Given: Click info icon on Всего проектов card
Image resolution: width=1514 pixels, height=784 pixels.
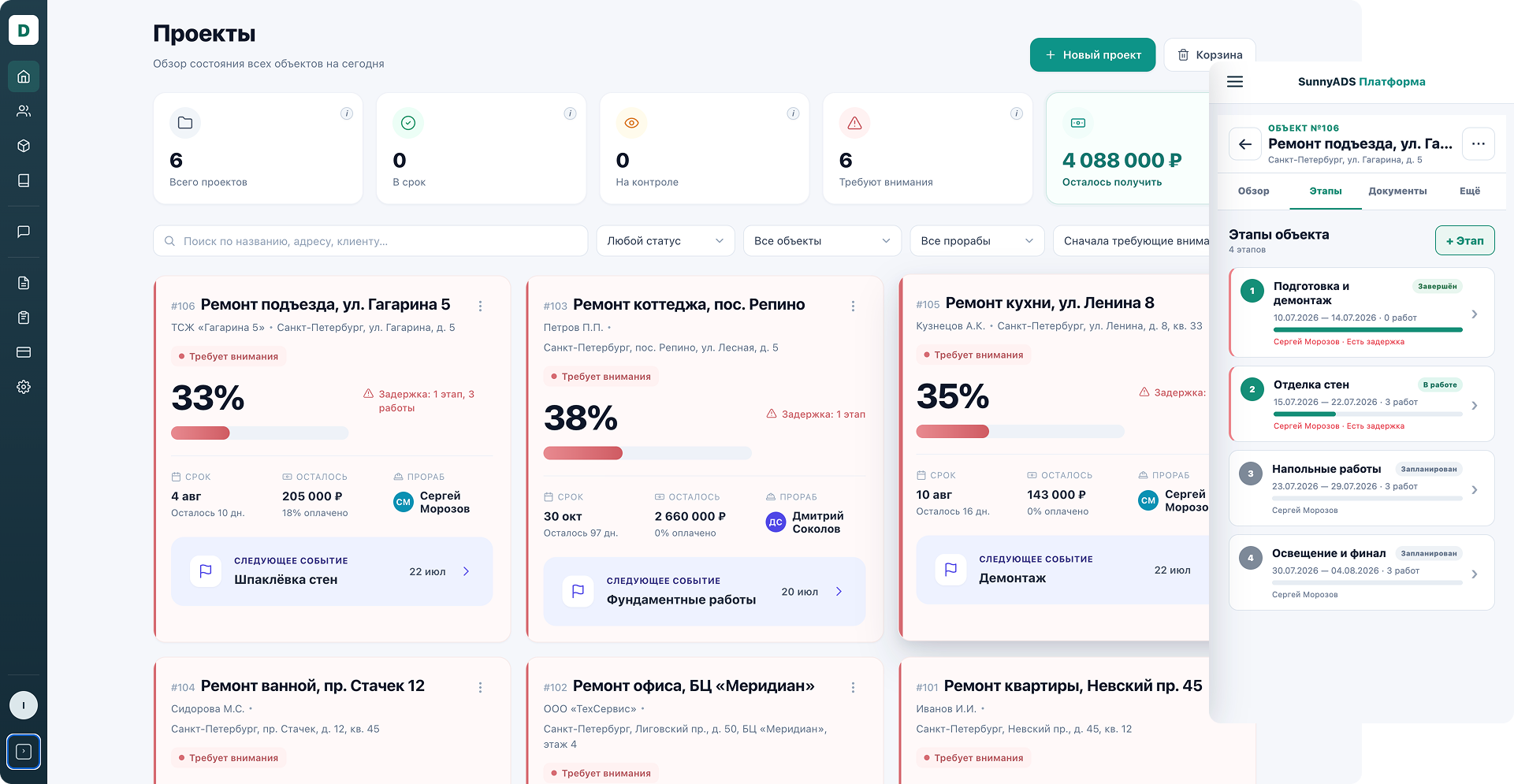Looking at the screenshot, I should [x=346, y=113].
